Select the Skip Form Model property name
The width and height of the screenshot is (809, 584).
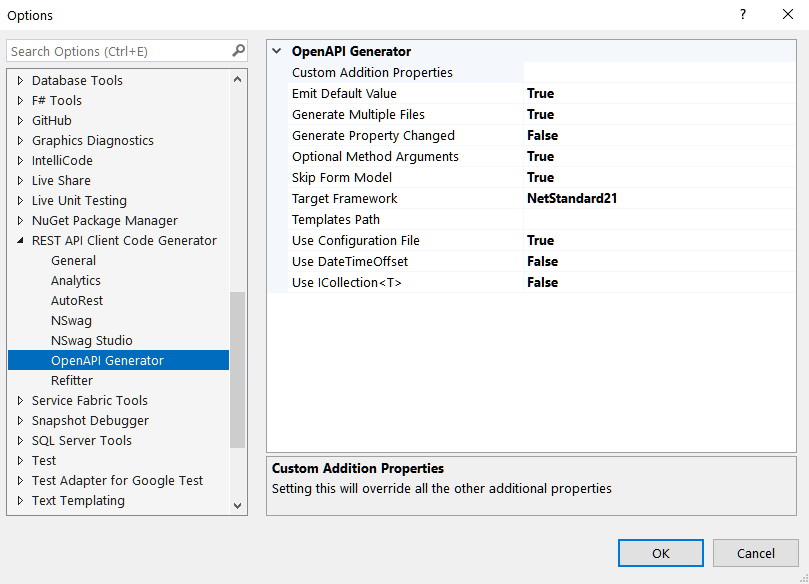tap(342, 177)
